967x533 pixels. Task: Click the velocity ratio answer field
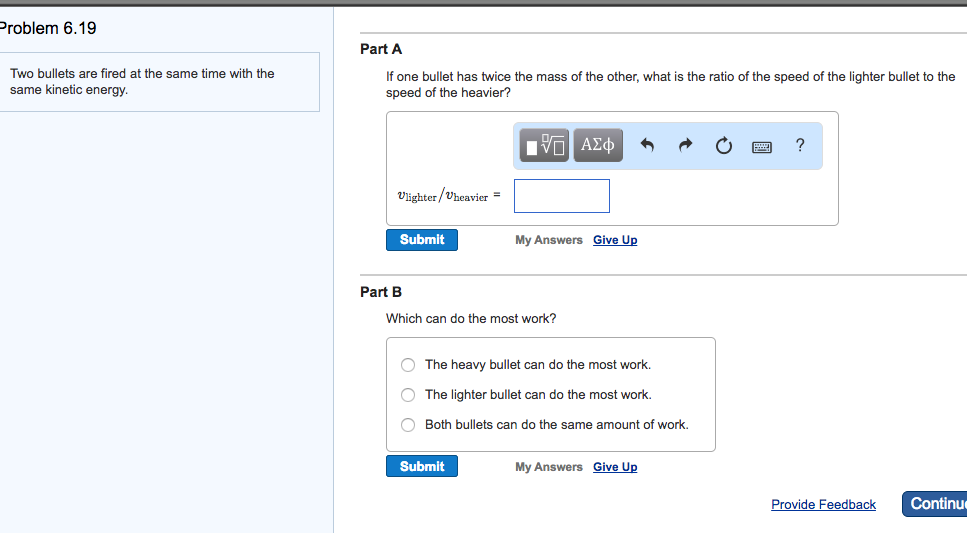click(561, 196)
